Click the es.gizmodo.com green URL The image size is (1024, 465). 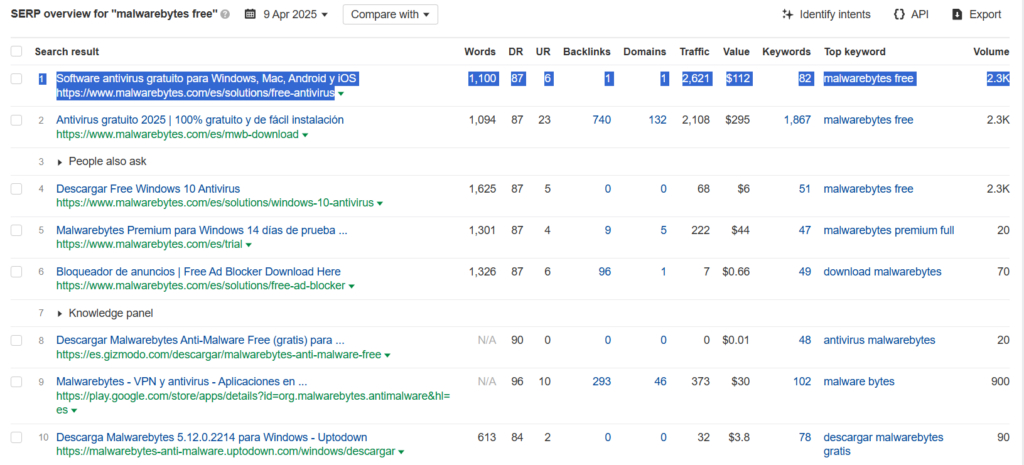218,355
